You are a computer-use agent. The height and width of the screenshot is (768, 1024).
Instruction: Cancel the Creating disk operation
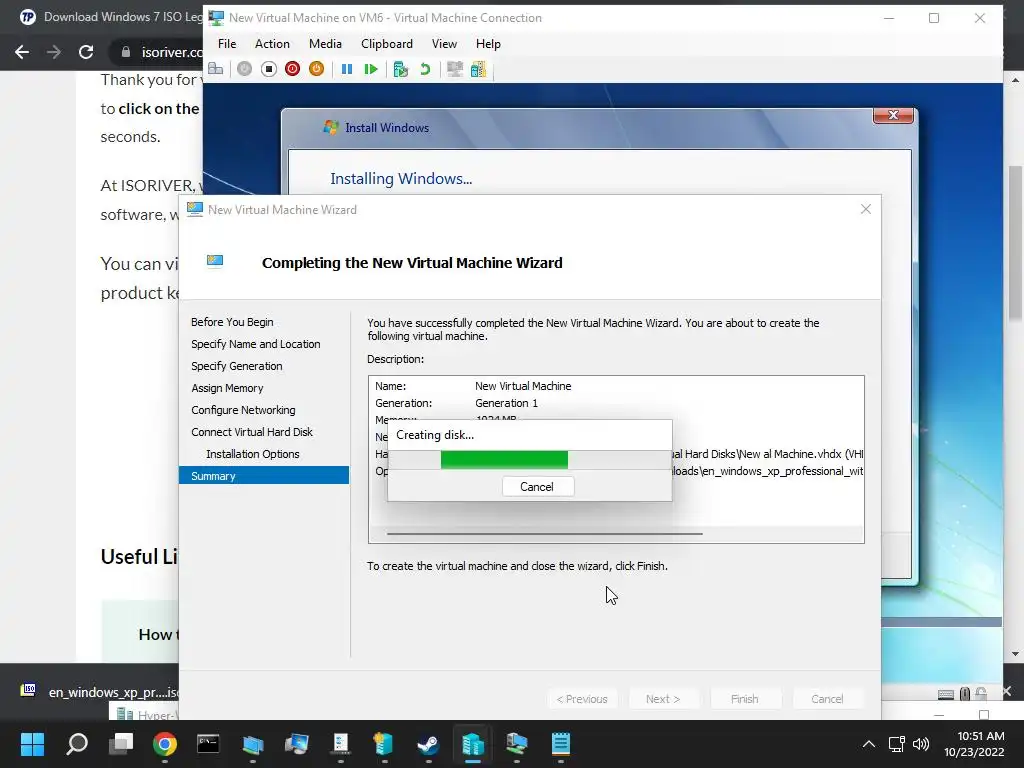click(x=537, y=487)
